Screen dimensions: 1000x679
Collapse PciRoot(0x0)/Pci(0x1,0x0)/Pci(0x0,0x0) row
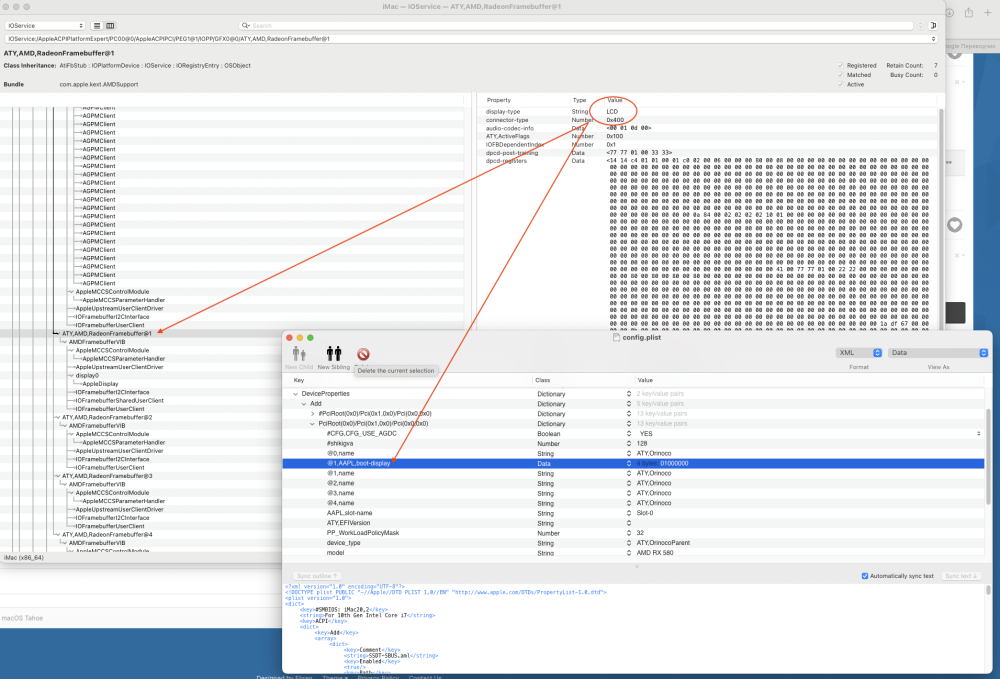pyautogui.click(x=312, y=423)
